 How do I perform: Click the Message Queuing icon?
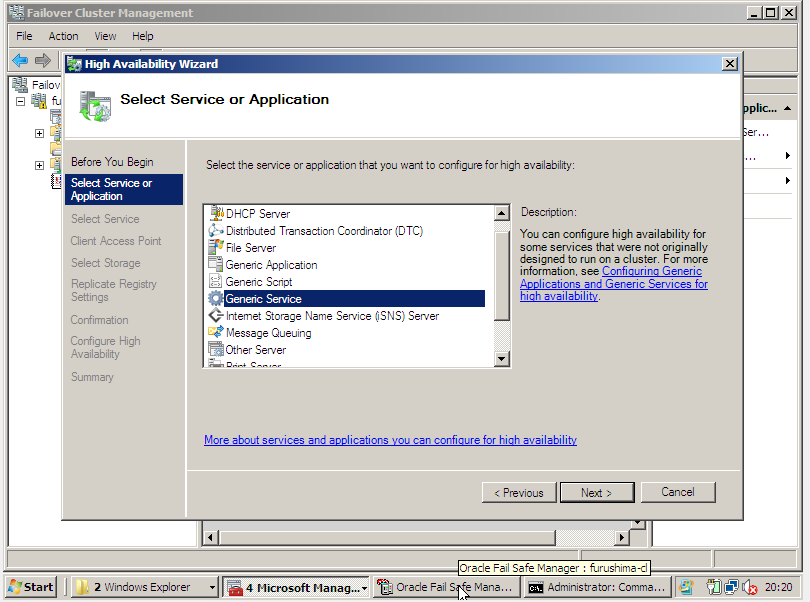coord(216,333)
